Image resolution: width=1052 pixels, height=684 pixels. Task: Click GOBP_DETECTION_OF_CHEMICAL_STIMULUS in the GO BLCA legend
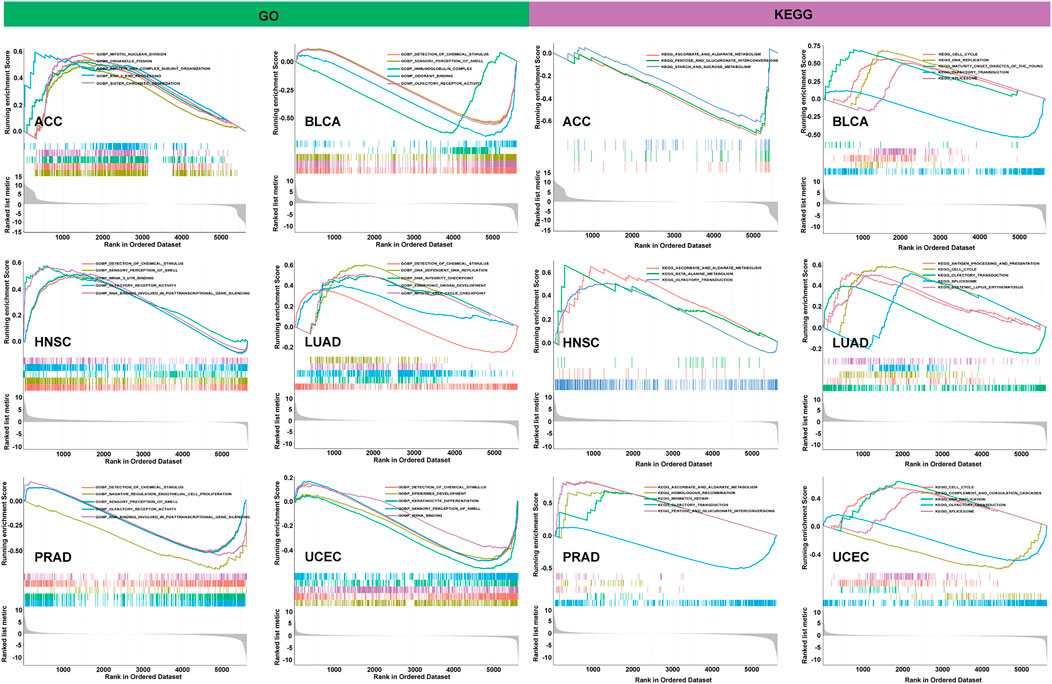[445, 54]
